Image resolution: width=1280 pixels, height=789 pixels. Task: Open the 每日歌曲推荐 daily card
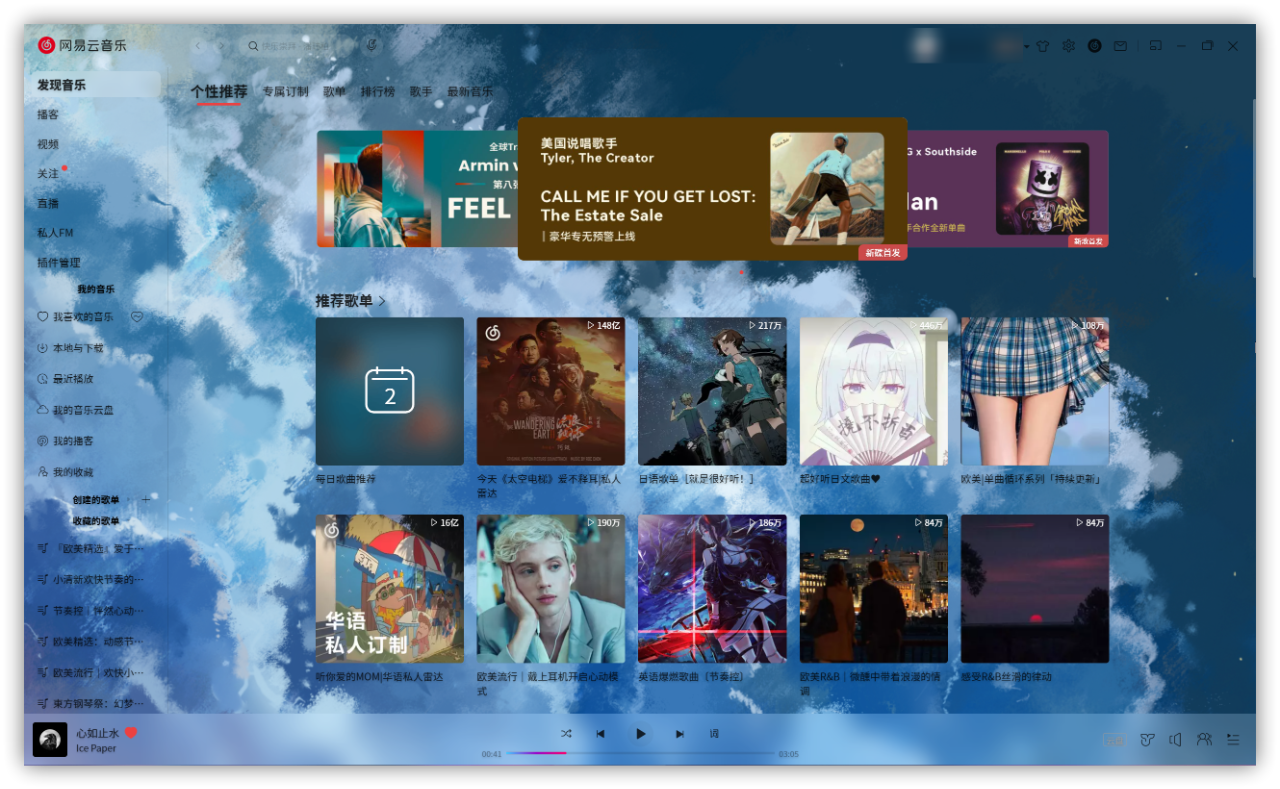point(390,391)
